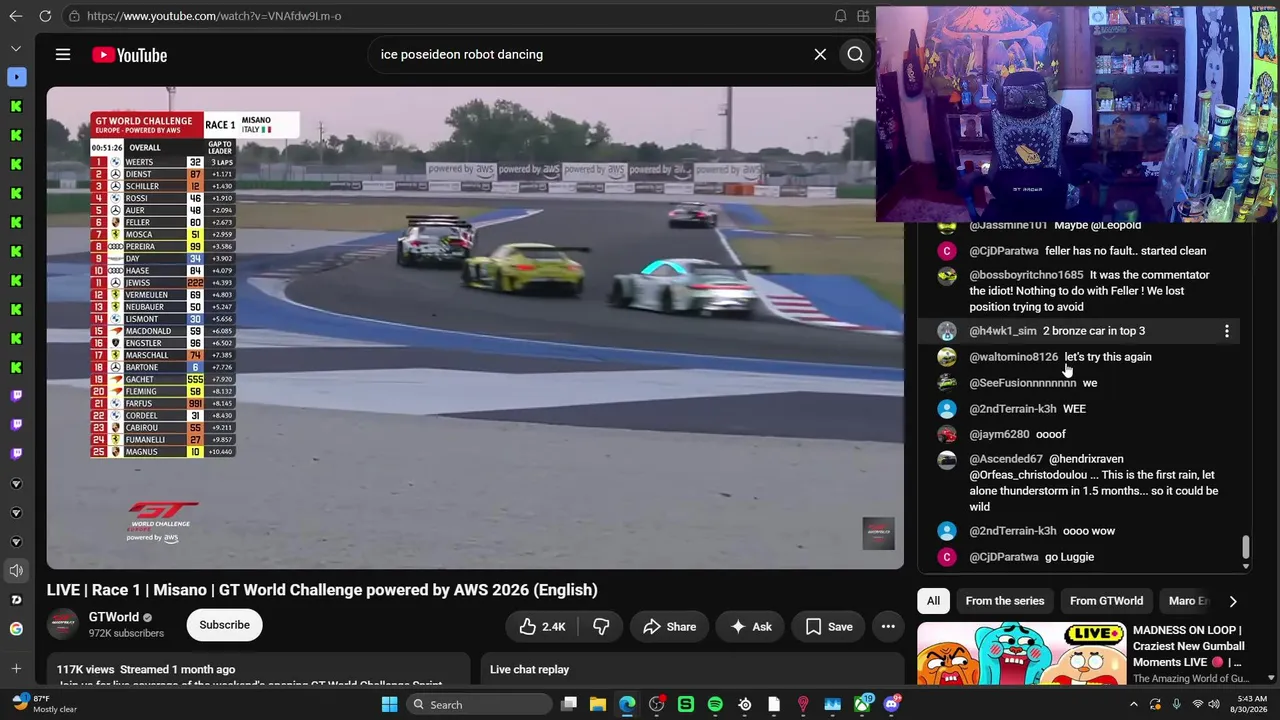The height and width of the screenshot is (720, 1280).
Task: Open the 'MADNESS ON LOOP' video title
Action: [1188, 646]
